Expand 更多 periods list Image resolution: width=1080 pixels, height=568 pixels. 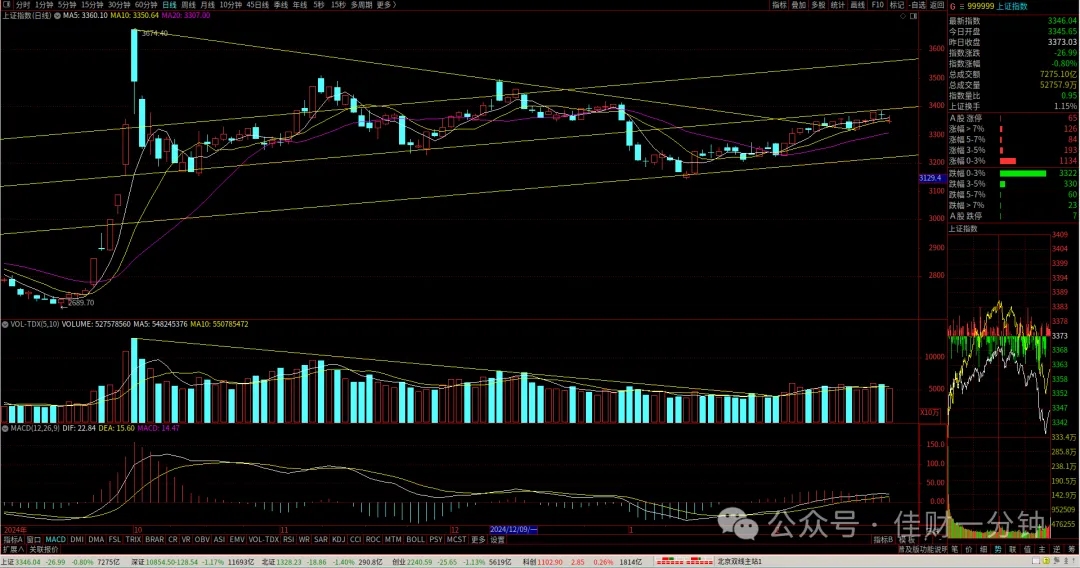386,5
